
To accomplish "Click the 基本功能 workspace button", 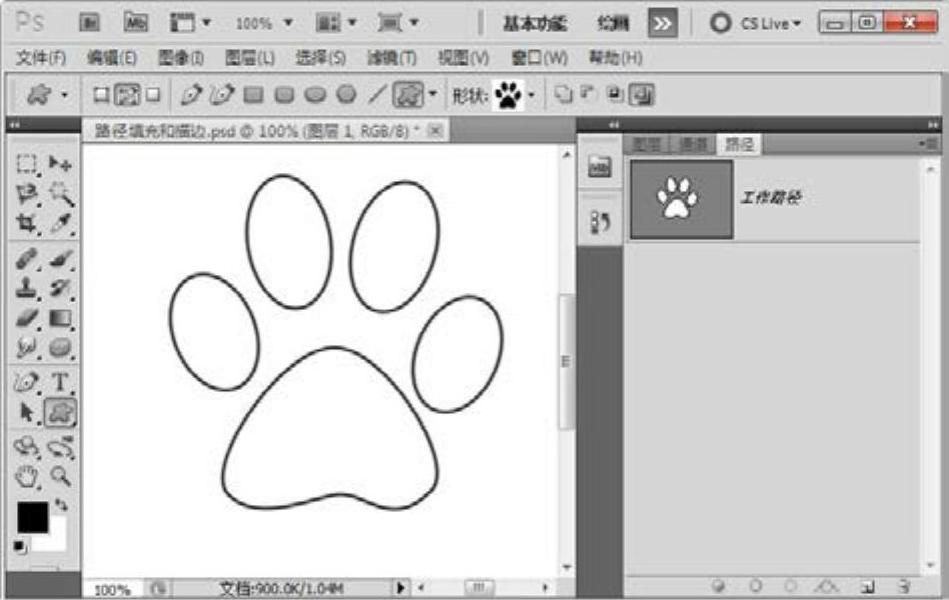I will click(534, 22).
